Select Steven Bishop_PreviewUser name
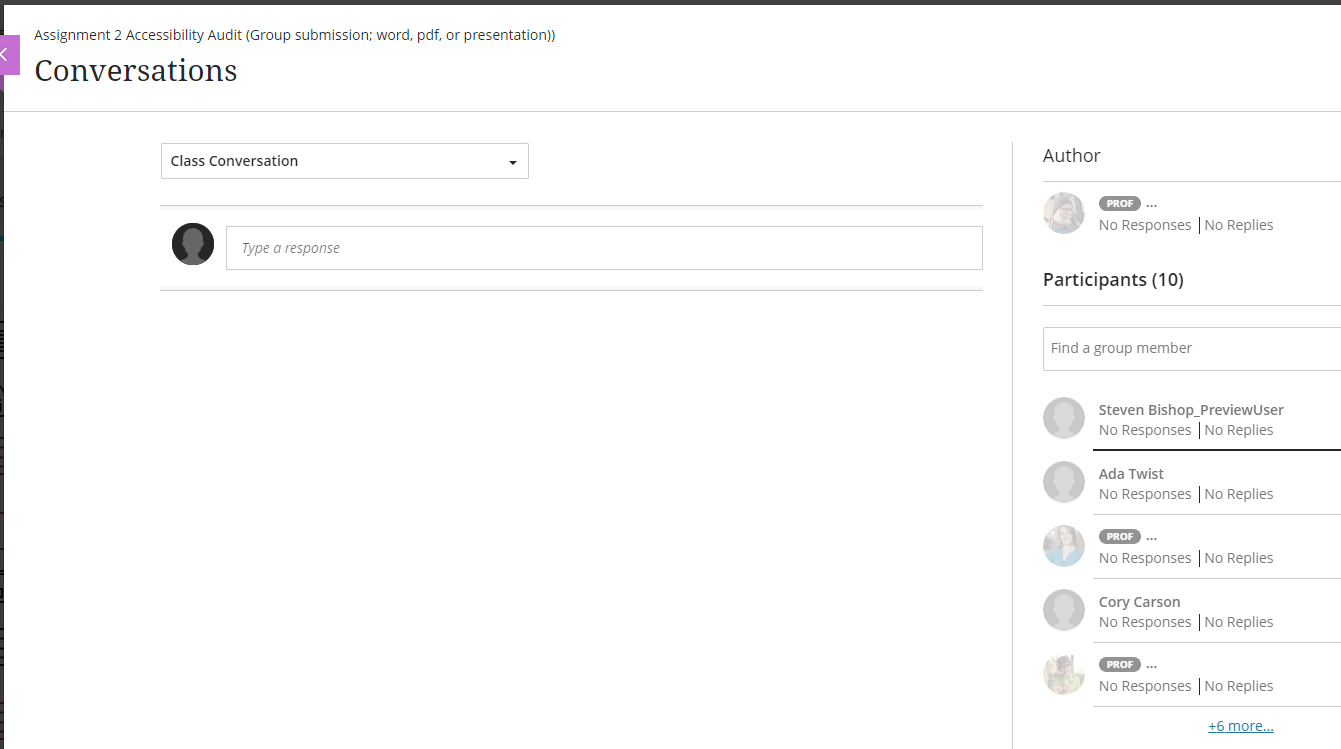Image resolution: width=1341 pixels, height=749 pixels. coord(1190,410)
